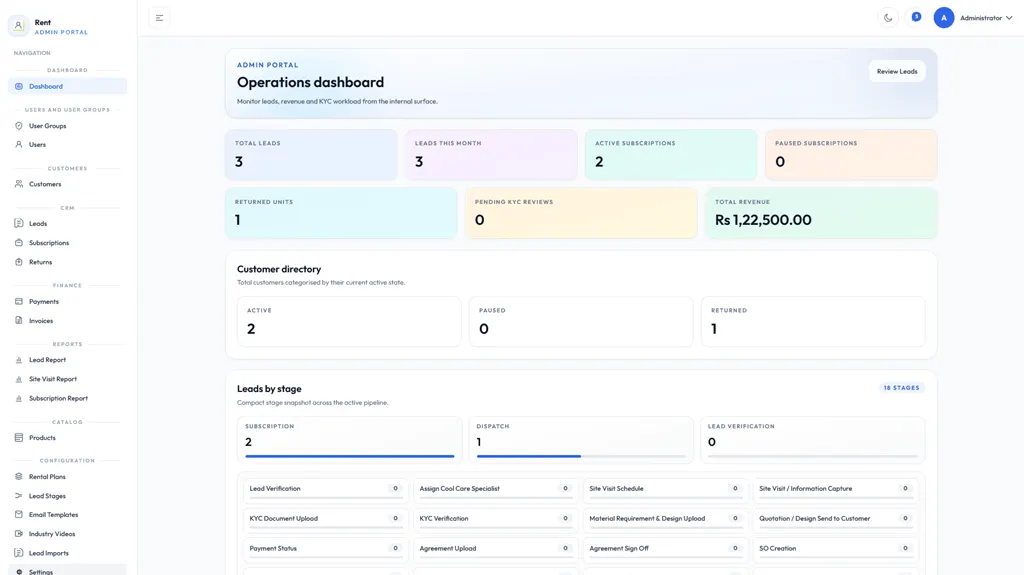Click the Total Revenue stat card
Image resolution: width=1024 pixels, height=575 pixels.
pos(822,213)
